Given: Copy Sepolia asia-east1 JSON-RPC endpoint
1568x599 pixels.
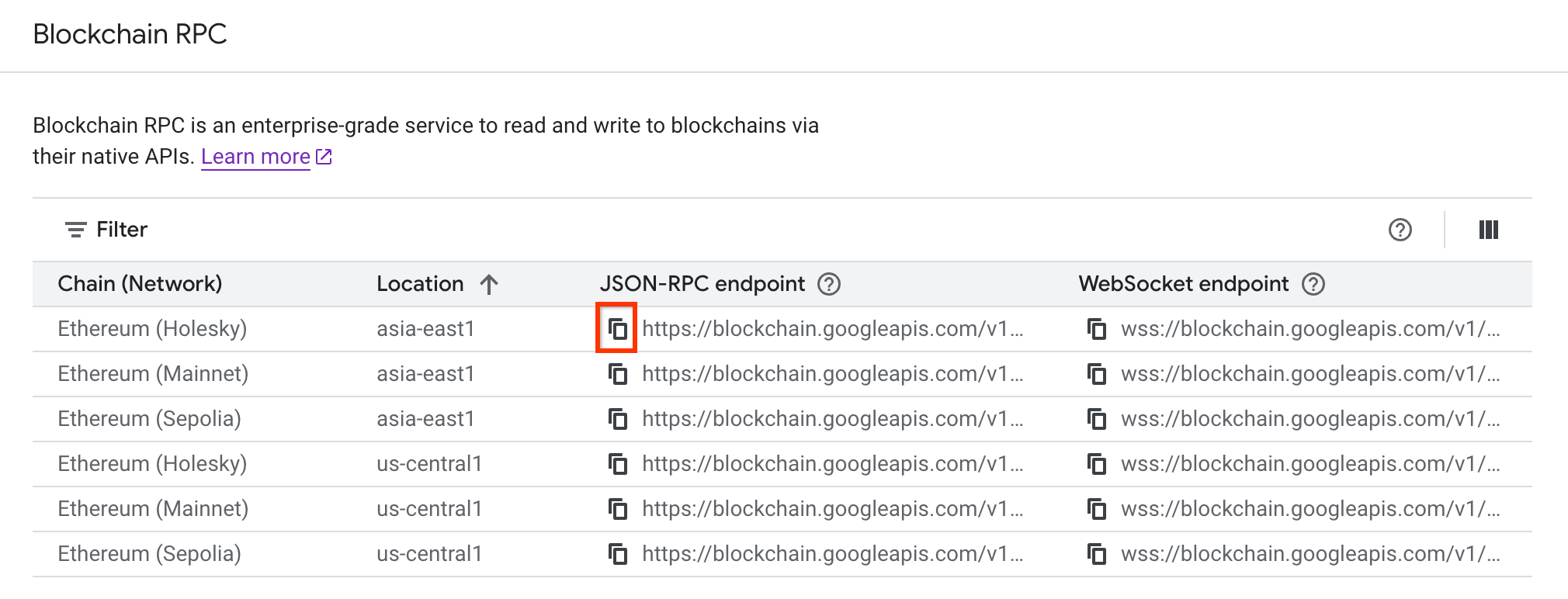Looking at the screenshot, I should (617, 418).
